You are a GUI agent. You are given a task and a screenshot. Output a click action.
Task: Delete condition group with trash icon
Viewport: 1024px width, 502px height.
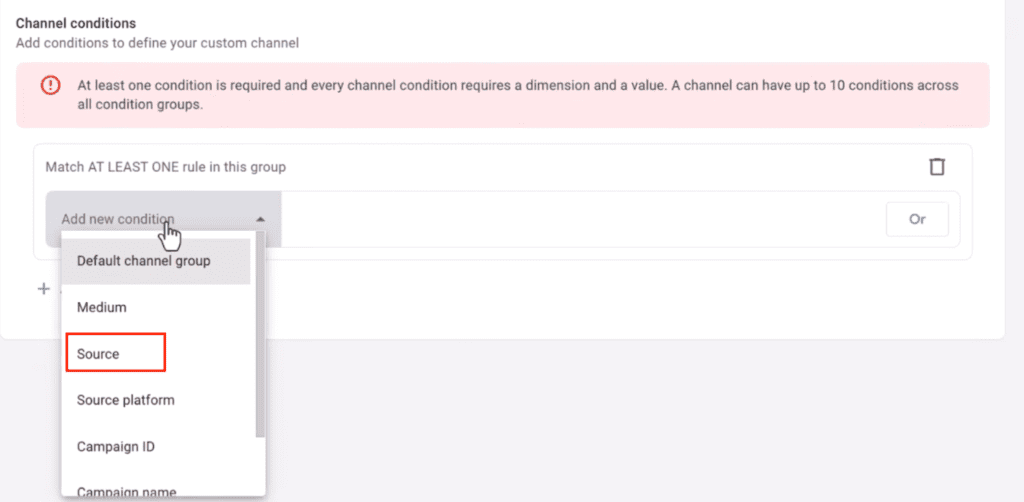pos(936,167)
